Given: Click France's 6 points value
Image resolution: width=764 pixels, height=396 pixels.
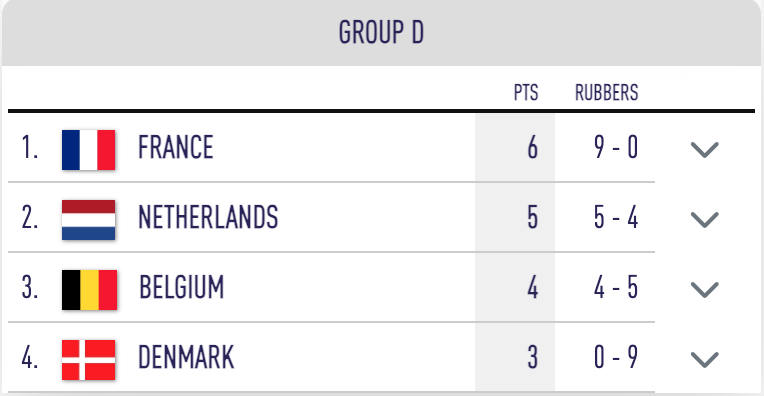Looking at the screenshot, I should pos(533,148).
